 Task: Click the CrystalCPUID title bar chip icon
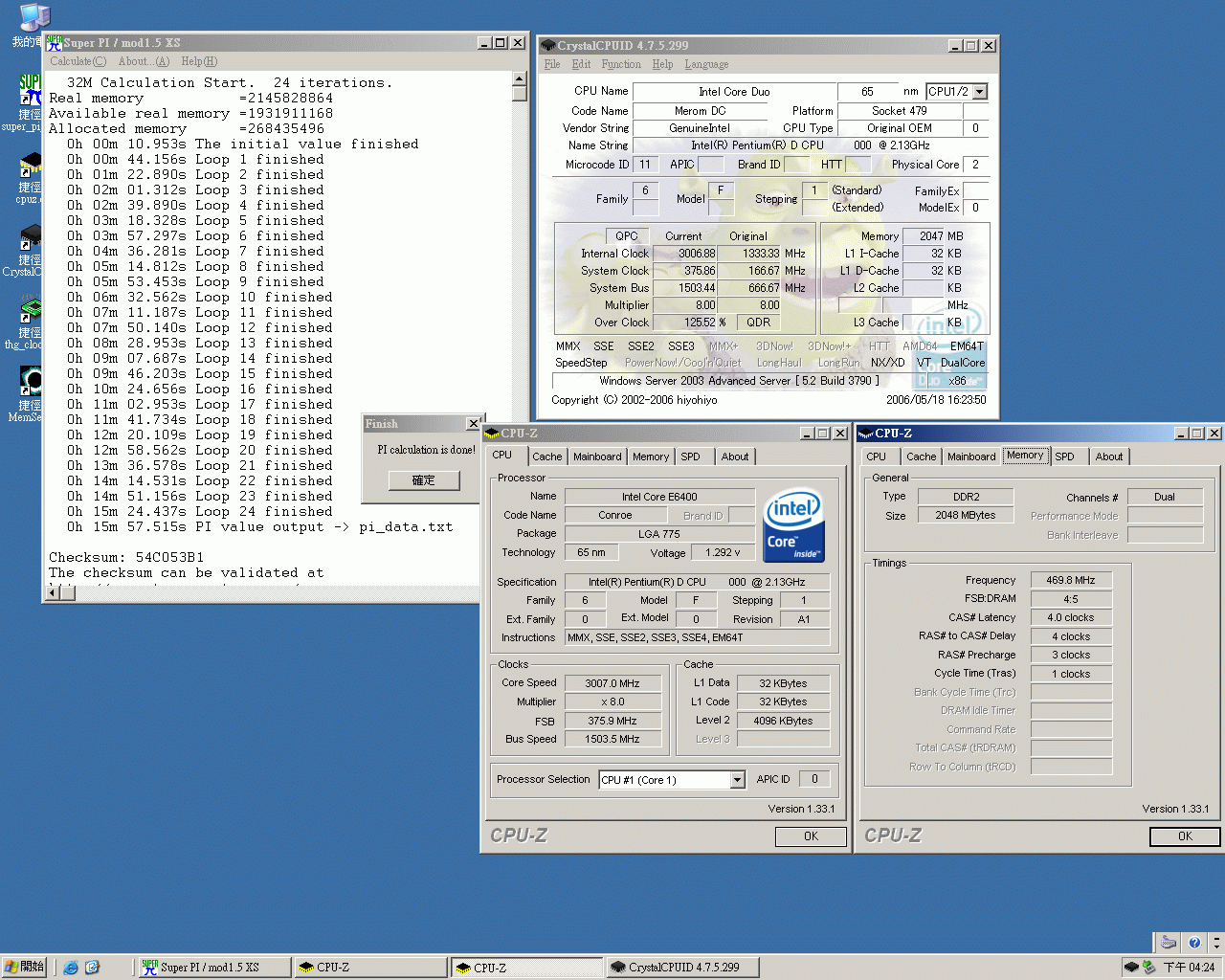coord(547,46)
